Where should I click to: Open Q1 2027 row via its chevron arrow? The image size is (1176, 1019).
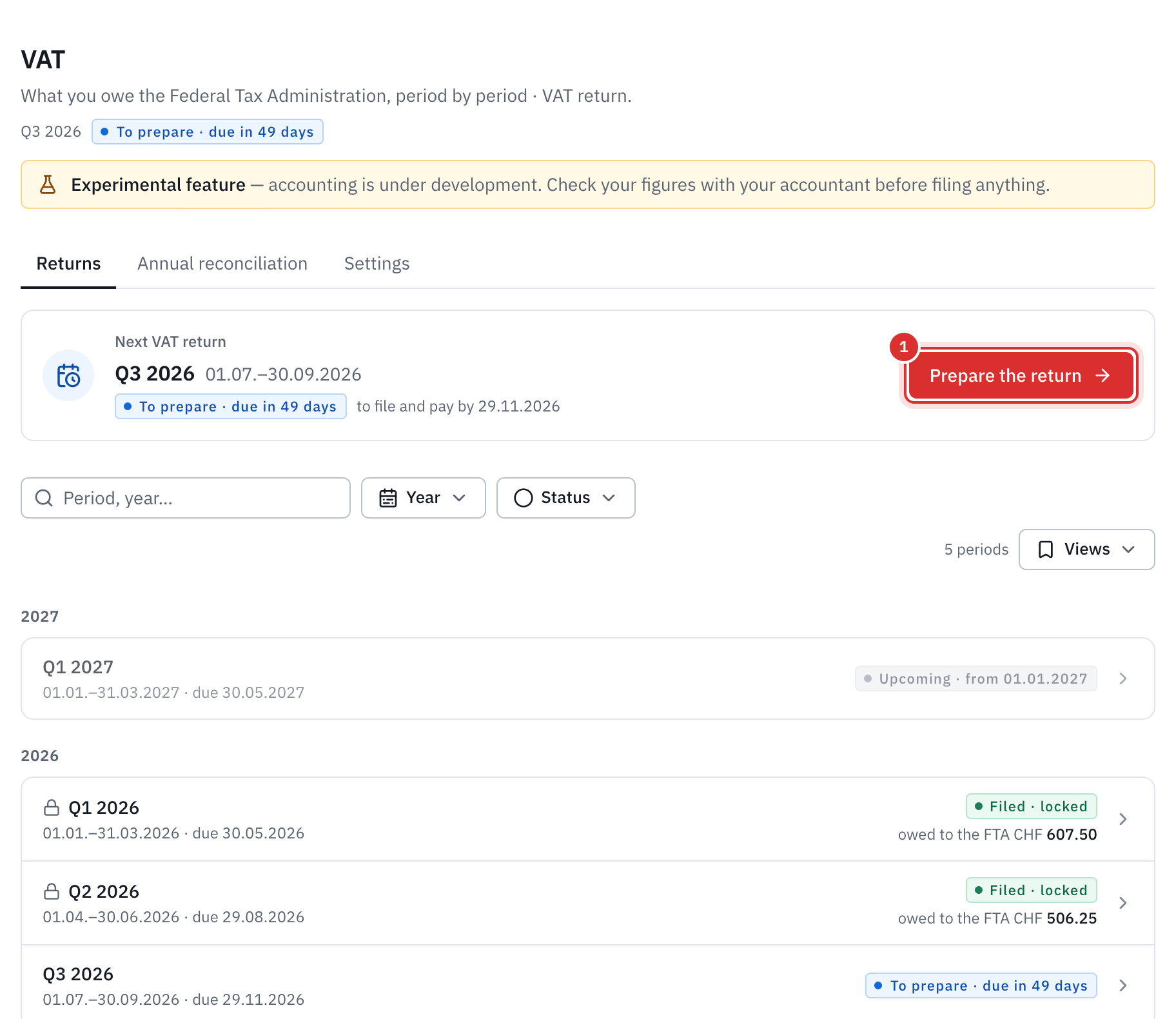(x=1123, y=678)
